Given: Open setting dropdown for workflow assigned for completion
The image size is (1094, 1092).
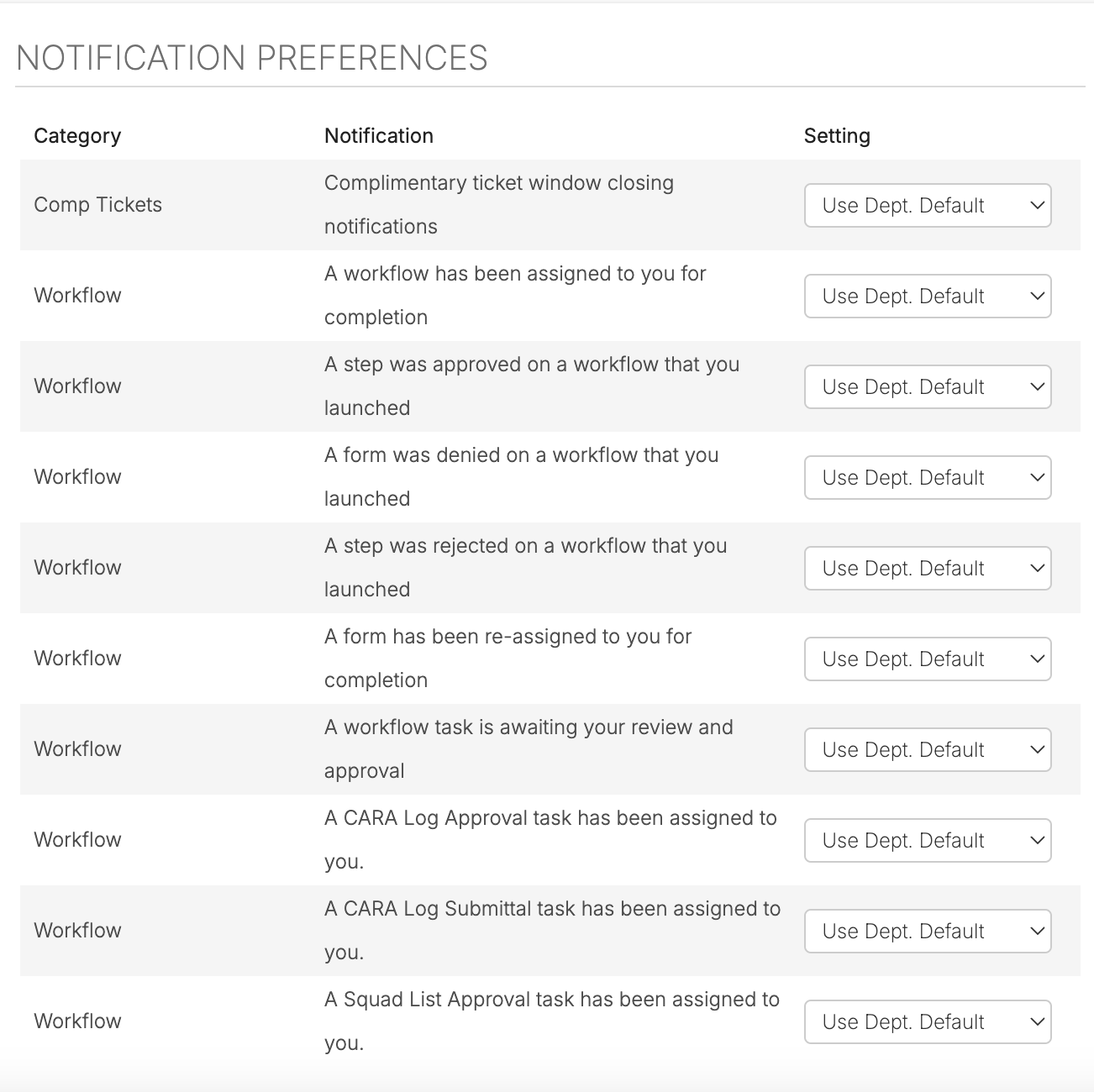Looking at the screenshot, I should click(928, 296).
